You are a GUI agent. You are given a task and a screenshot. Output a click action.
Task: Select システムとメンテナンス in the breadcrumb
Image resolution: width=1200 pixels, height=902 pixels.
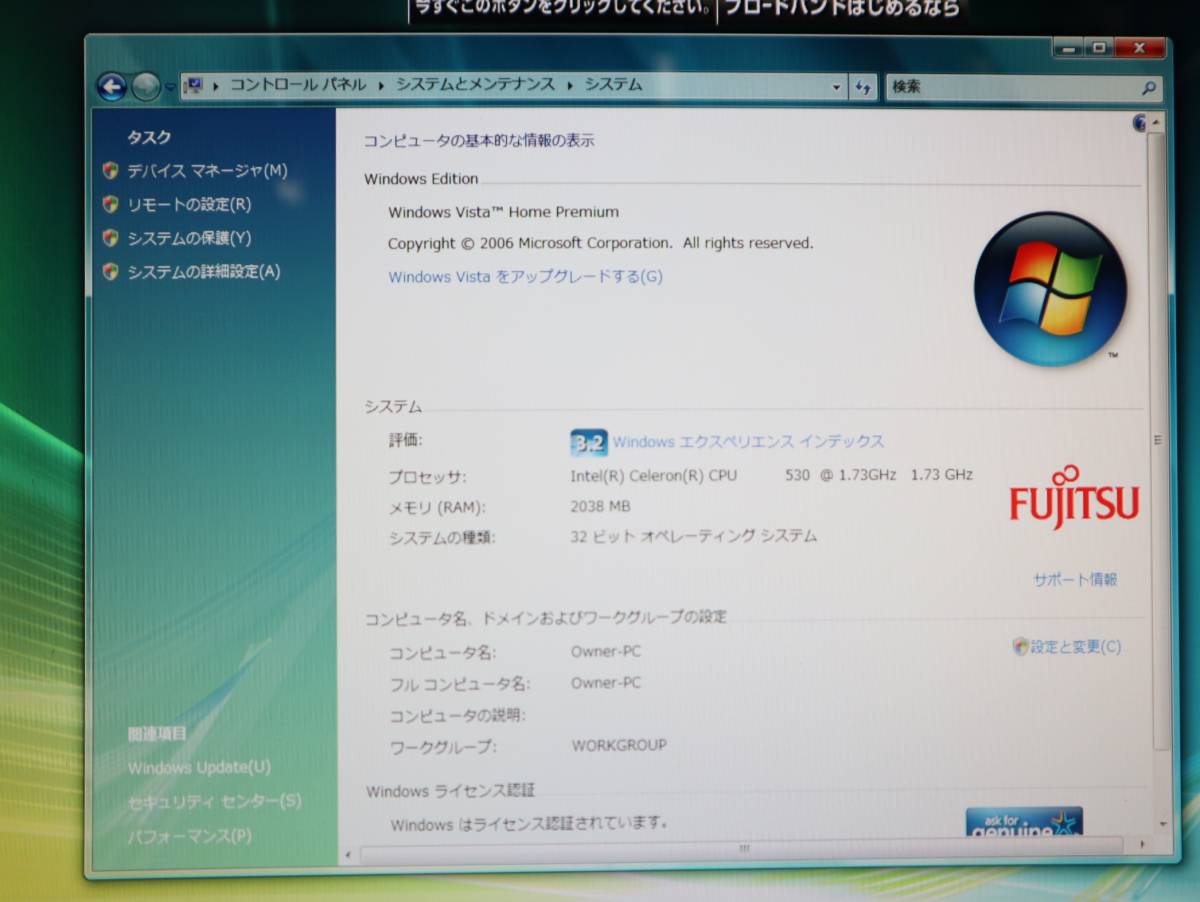tap(475, 85)
